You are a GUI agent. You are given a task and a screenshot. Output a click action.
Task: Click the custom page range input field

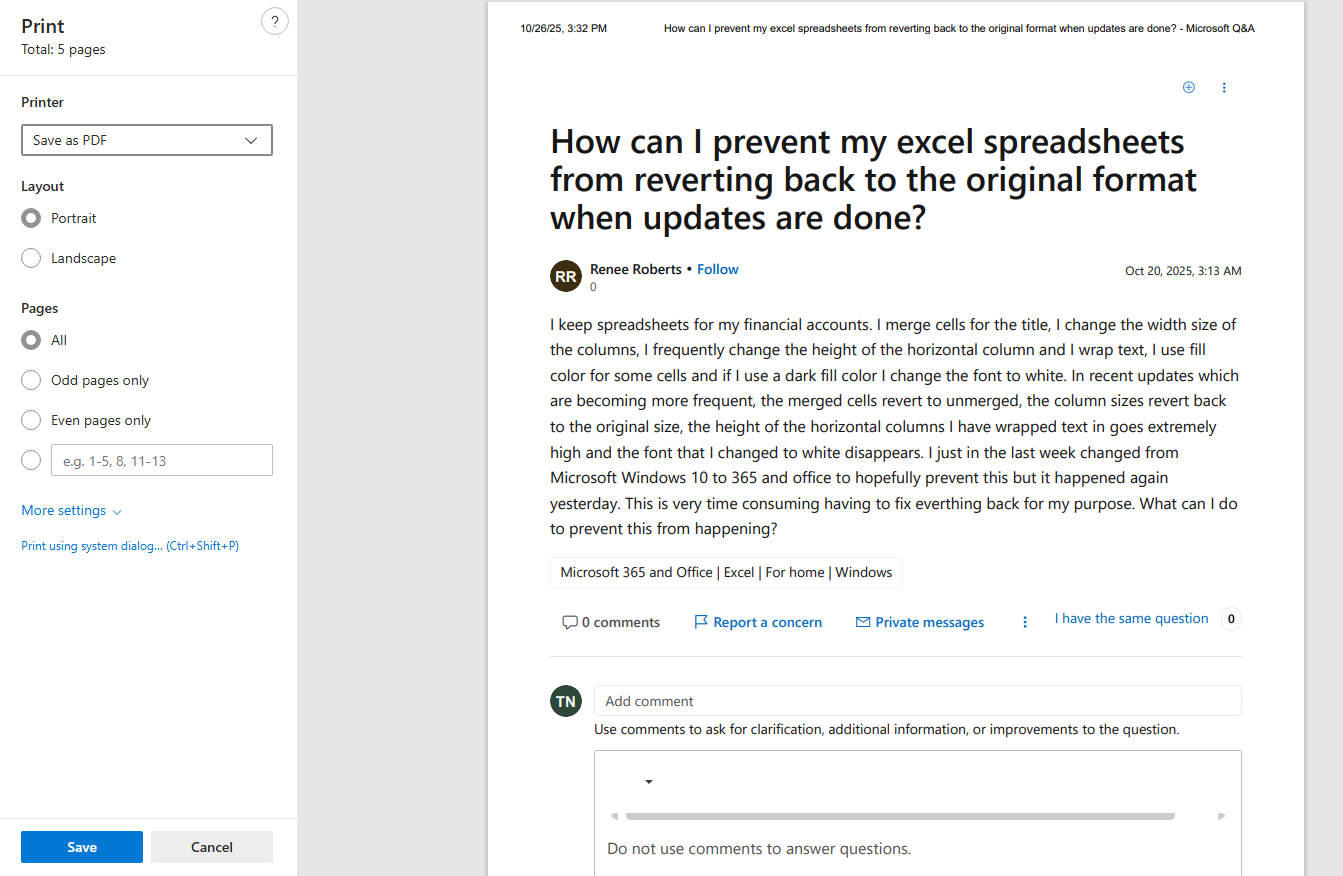162,460
